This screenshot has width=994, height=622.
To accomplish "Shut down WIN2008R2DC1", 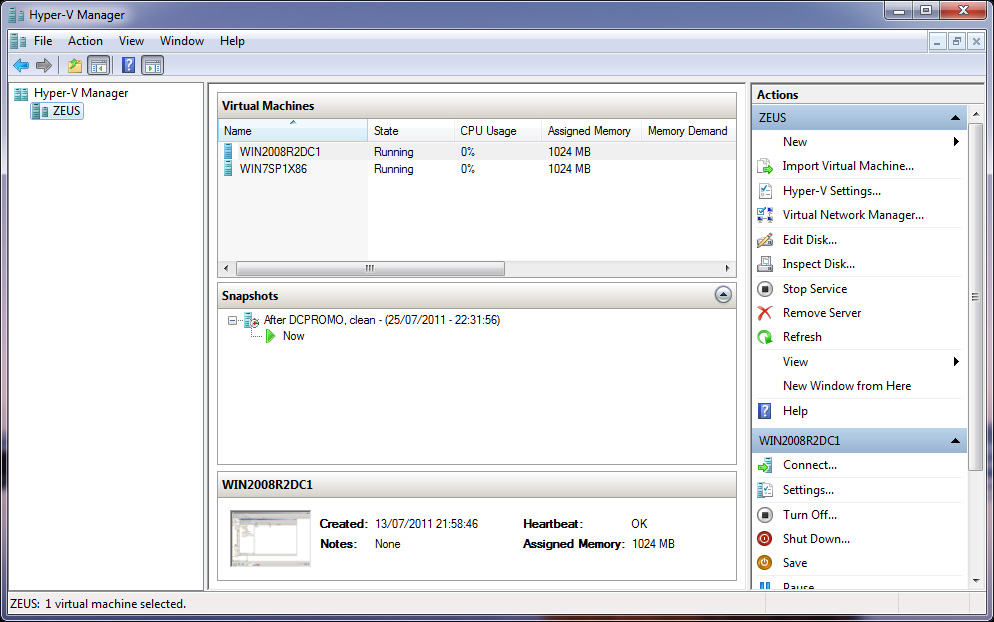I will (x=815, y=538).
